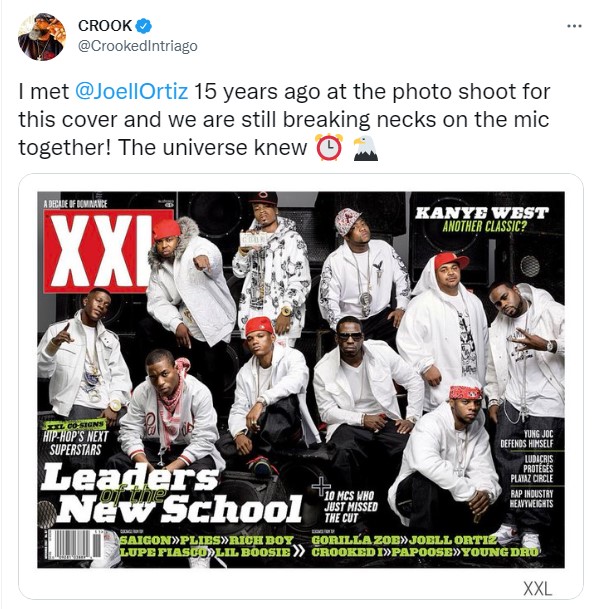The width and height of the screenshot is (598, 609).
Task: Click the white plus sign beside 10 MCs
Action: click(321, 487)
